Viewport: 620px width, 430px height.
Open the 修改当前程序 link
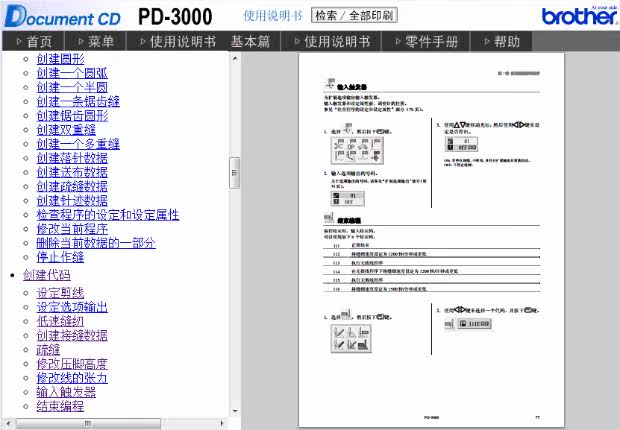[72, 229]
